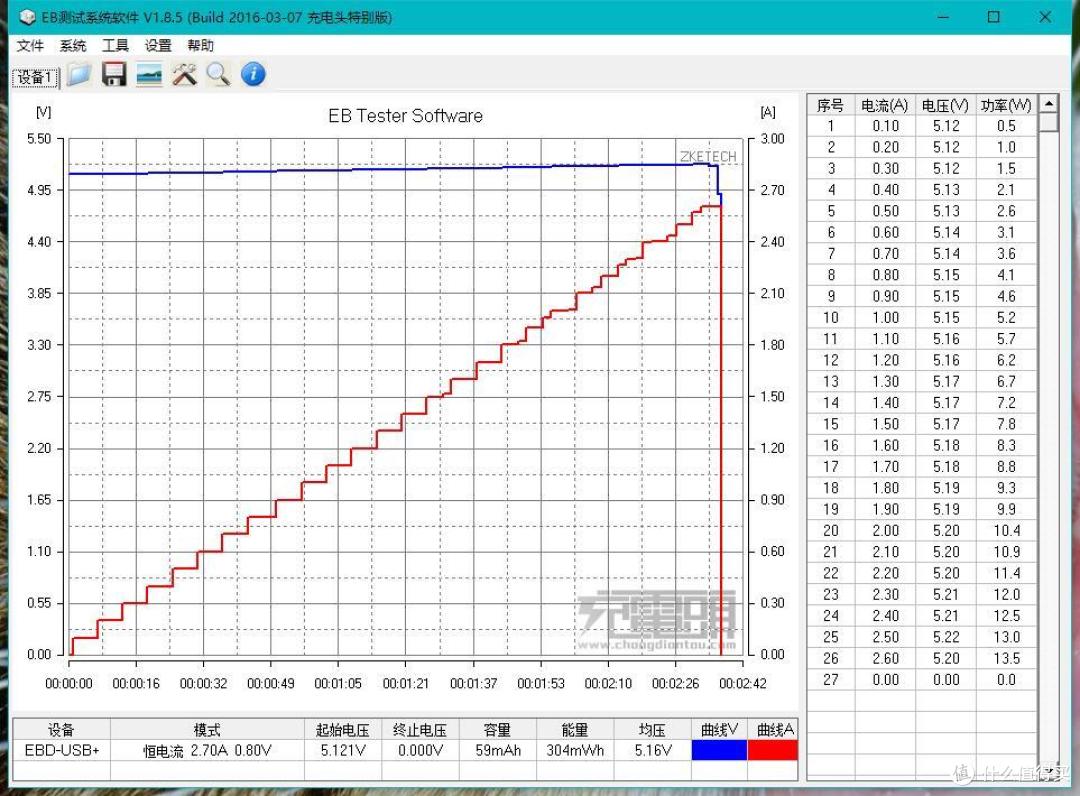Click the 5.121V starting voltage value
Screen dimensions: 1080x796
[x=343, y=750]
